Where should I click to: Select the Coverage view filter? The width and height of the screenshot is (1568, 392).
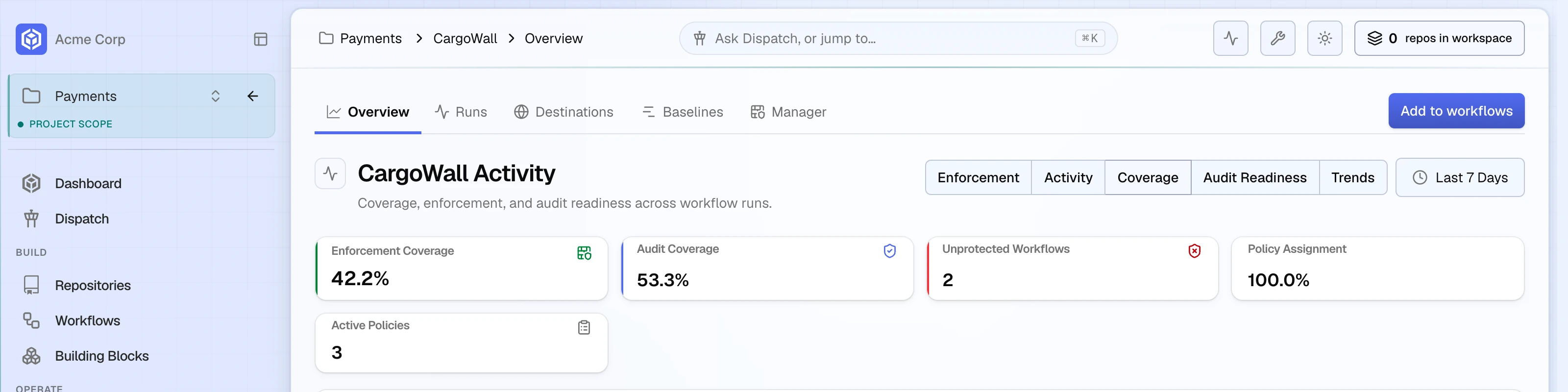(1148, 177)
